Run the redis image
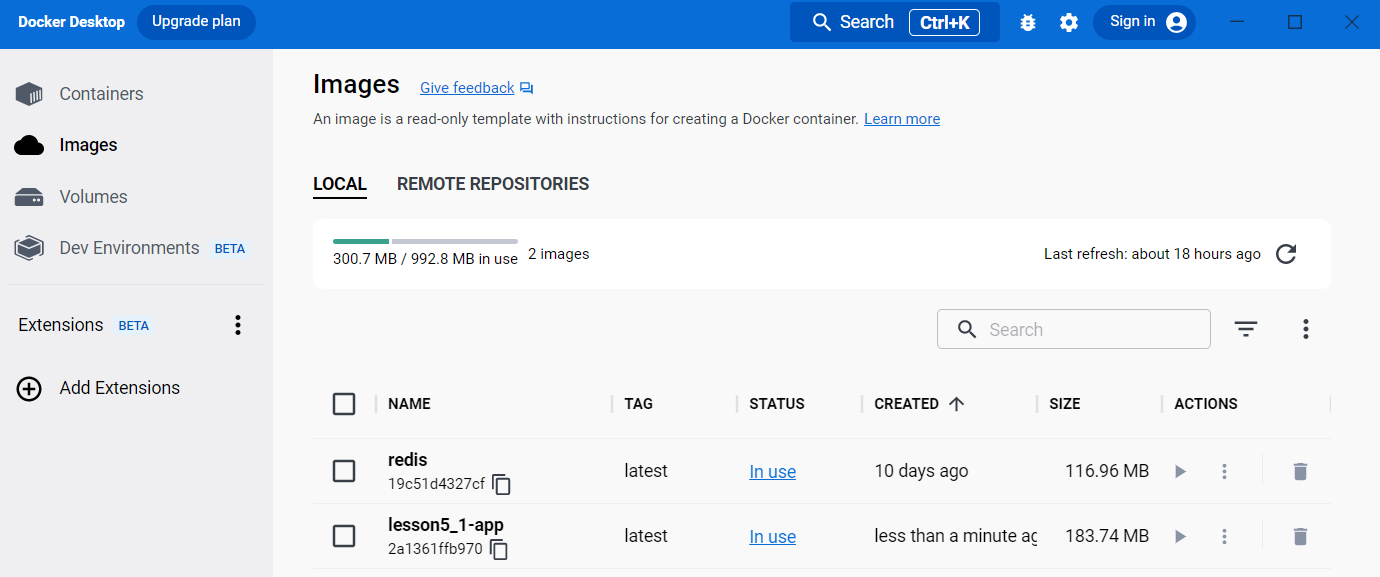The height and width of the screenshot is (577, 1380). 1181,471
